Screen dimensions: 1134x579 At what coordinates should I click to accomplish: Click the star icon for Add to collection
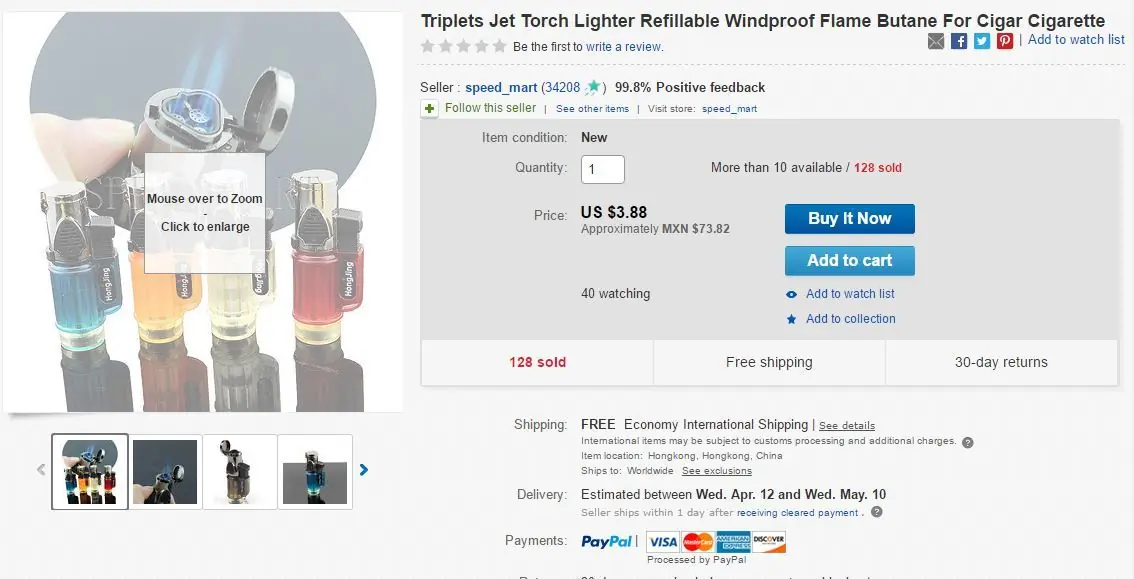point(792,320)
